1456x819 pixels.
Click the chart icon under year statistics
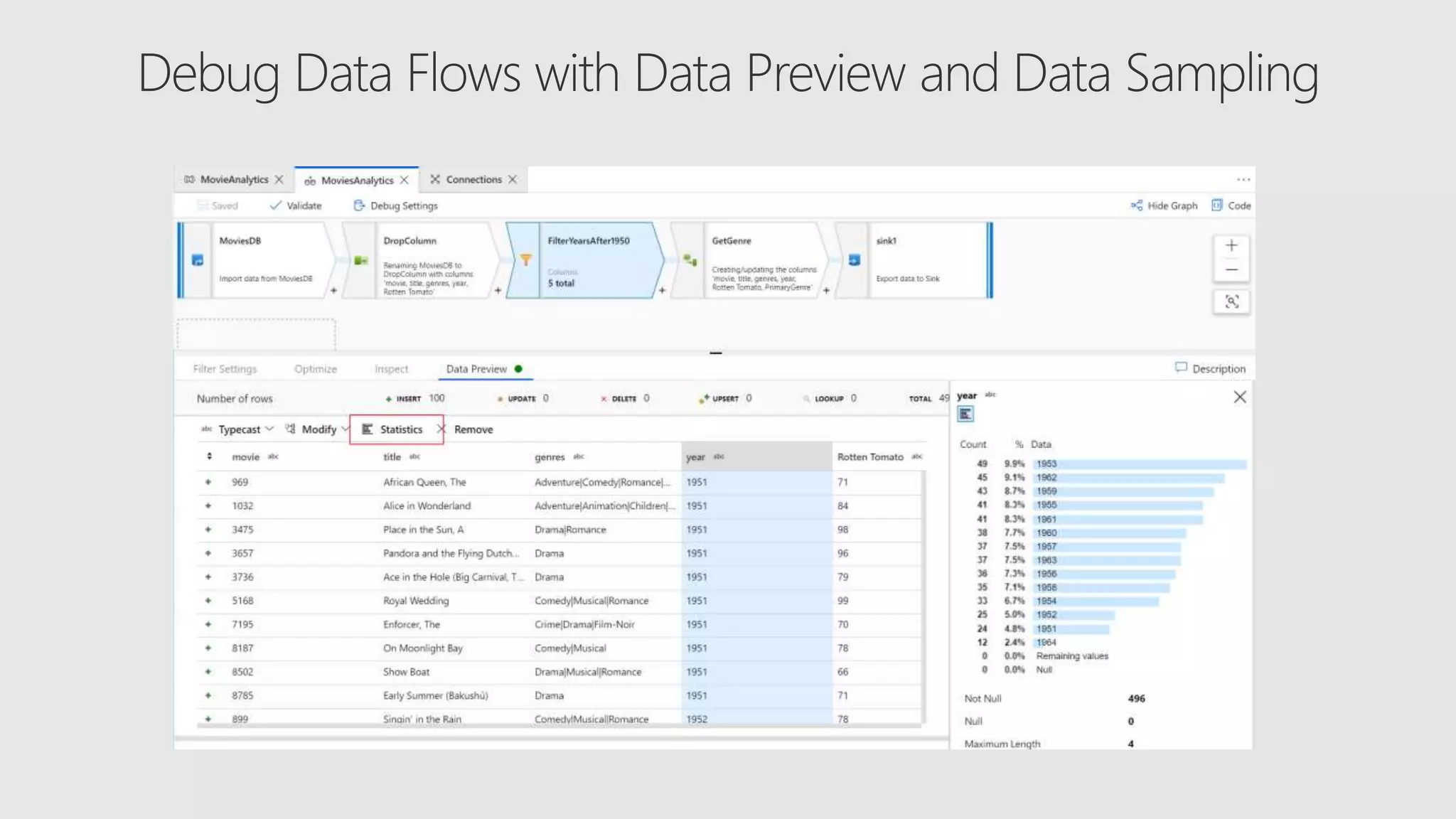965,414
